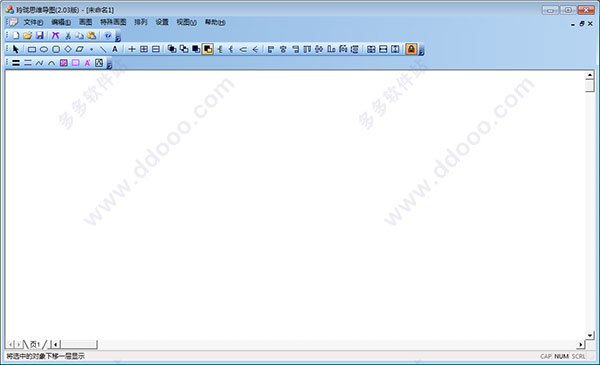Click the horizontal center alignment icon
Image resolution: width=600 pixels, height=365 pixels.
[283, 49]
